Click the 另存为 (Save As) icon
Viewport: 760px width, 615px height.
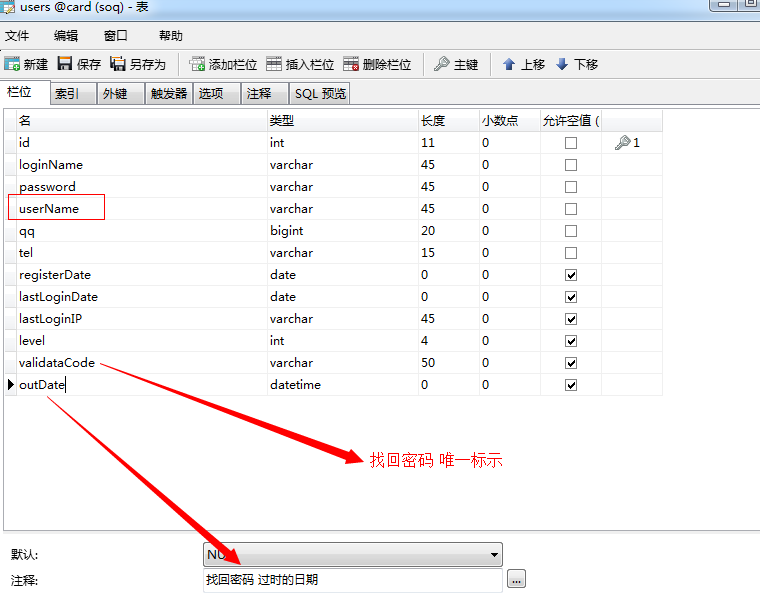tap(118, 63)
